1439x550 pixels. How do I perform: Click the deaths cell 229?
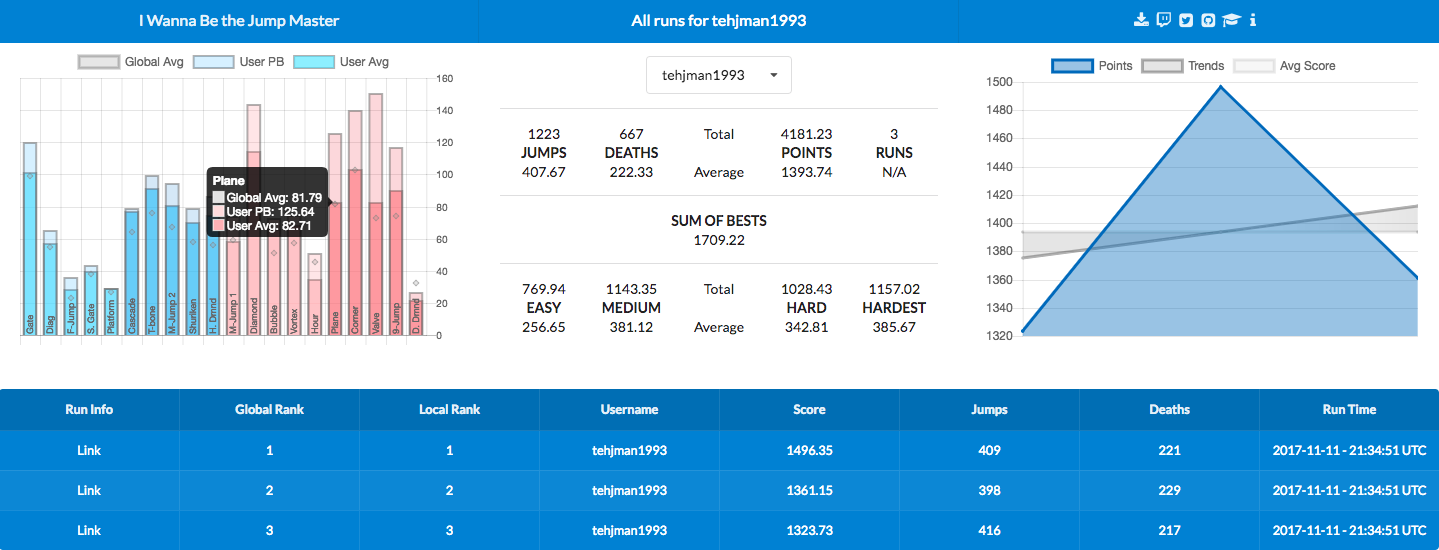[1169, 490]
